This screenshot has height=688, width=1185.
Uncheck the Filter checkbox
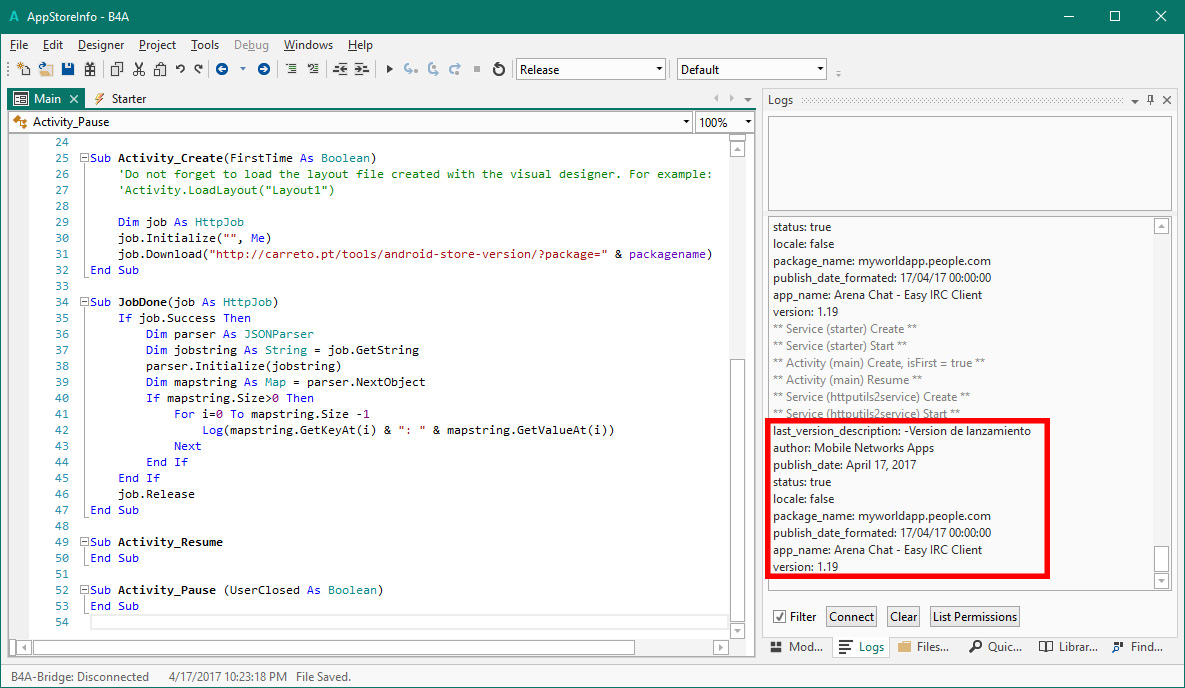coord(779,617)
